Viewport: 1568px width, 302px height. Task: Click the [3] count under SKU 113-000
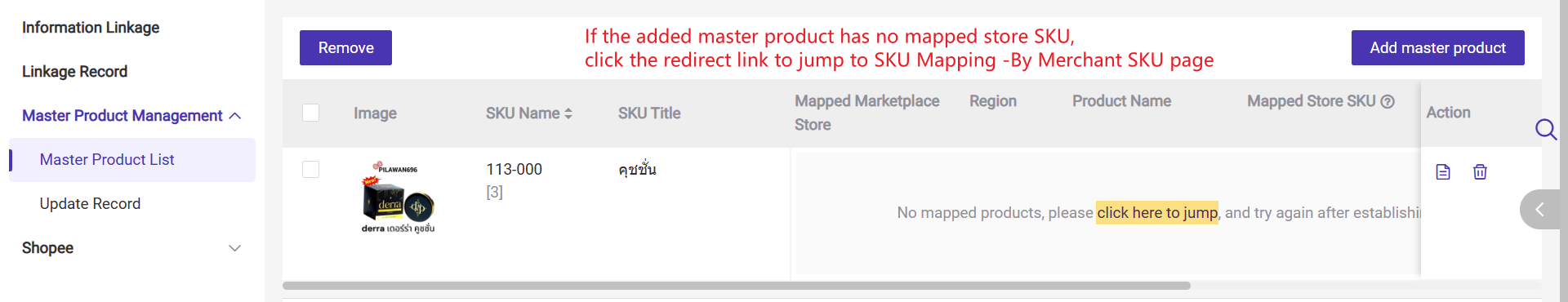(495, 193)
